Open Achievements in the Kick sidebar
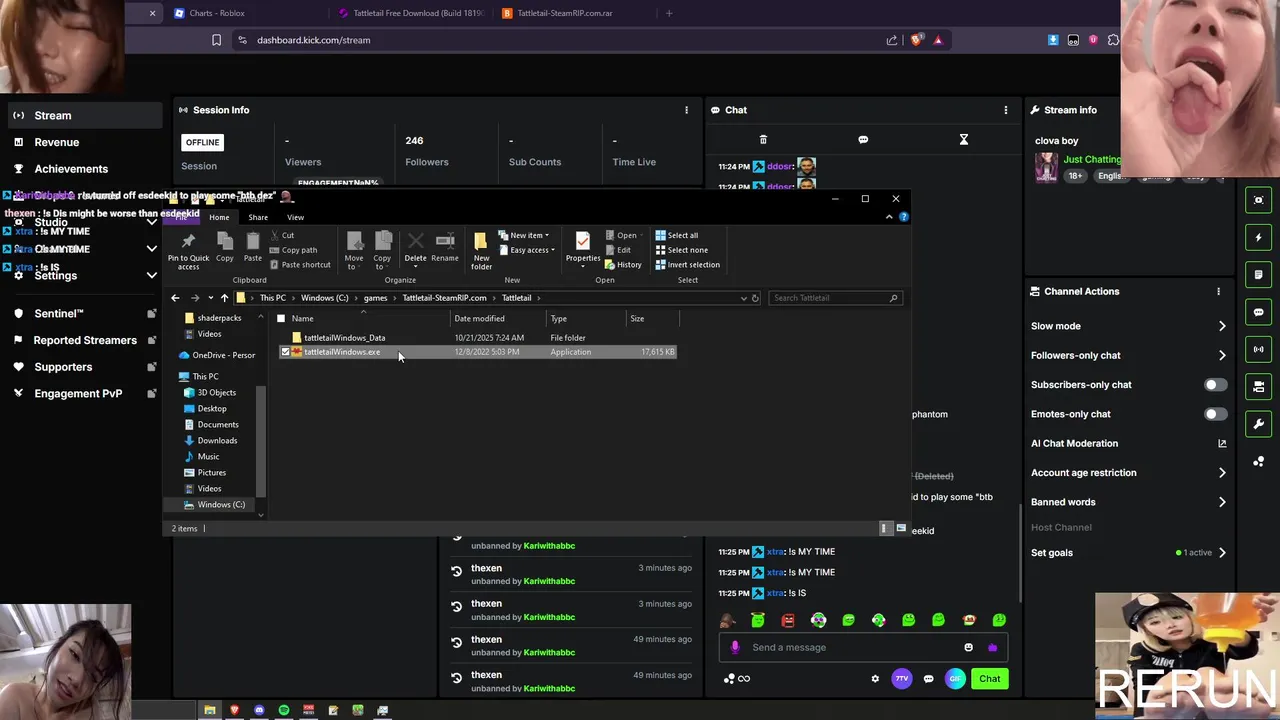The image size is (1280, 720). click(x=71, y=169)
